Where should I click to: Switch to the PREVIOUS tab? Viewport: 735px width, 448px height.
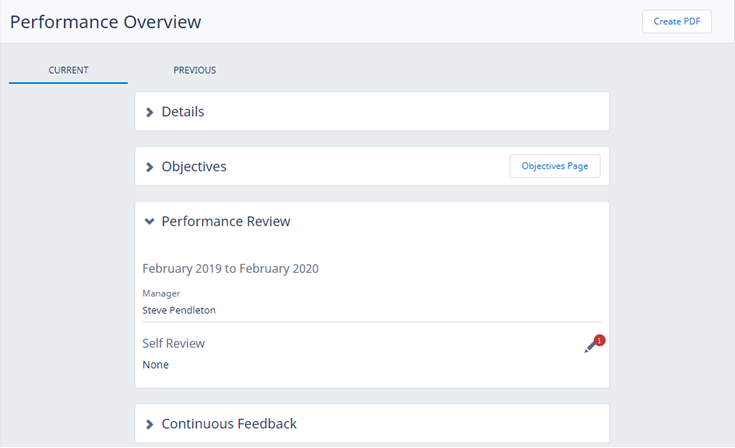(x=194, y=70)
